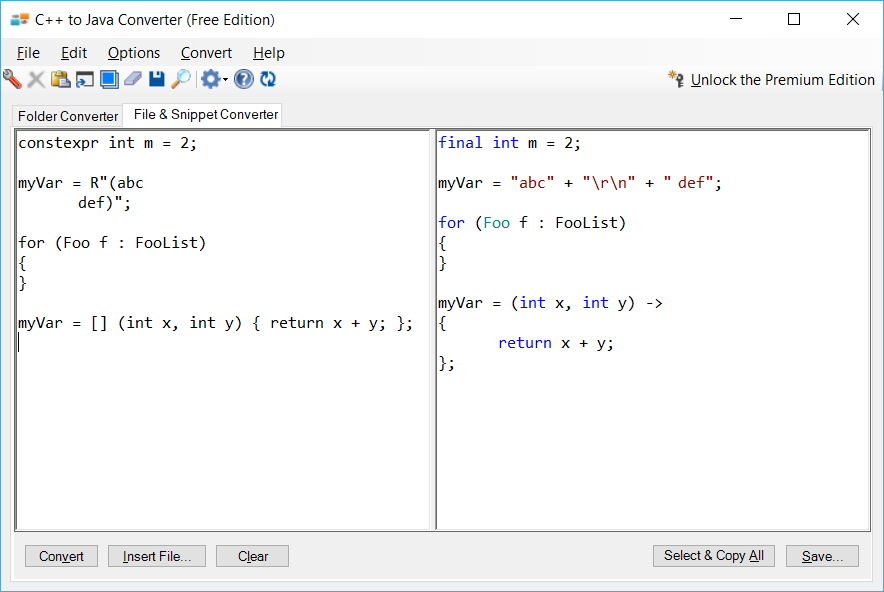884x592 pixels.
Task: Click the floppy disk save icon
Action: [157, 80]
